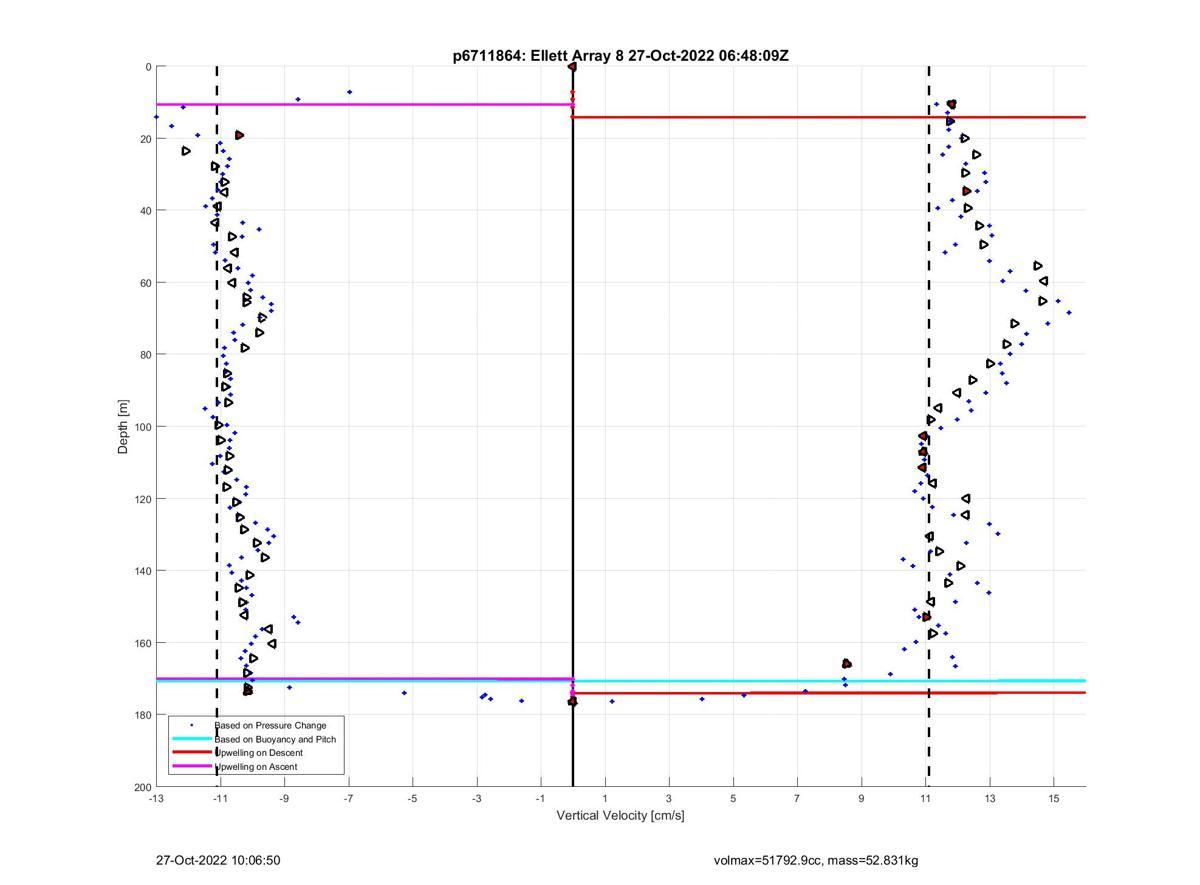Click depth tick label 140
Screen dimensions: 1200x885
tap(141, 571)
